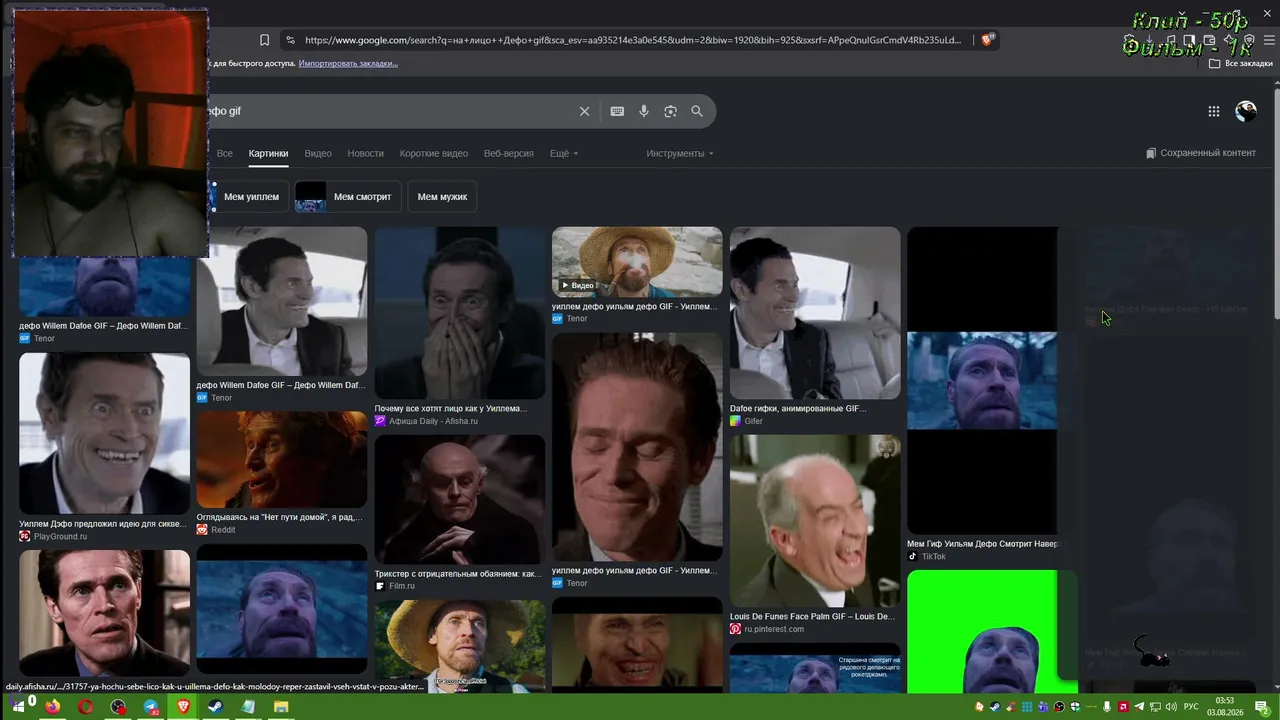
Task: Open the TikTok Мем Гиф image result
Action: tap(982, 381)
